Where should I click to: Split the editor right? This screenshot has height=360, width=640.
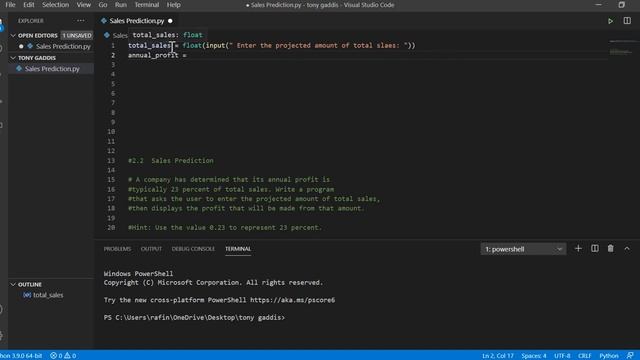pyautogui.click(x=627, y=21)
